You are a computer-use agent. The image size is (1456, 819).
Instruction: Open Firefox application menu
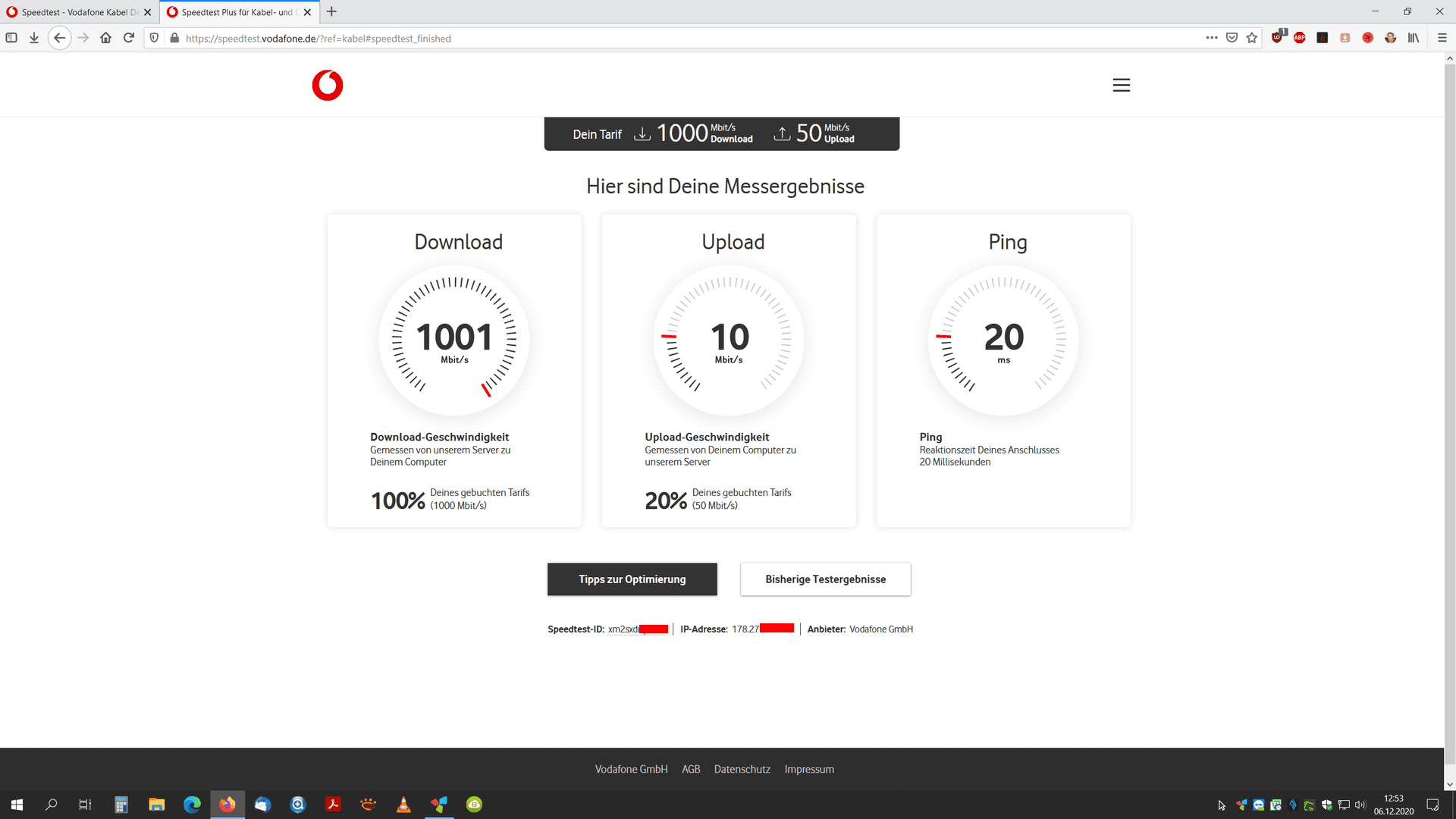pos(1442,38)
